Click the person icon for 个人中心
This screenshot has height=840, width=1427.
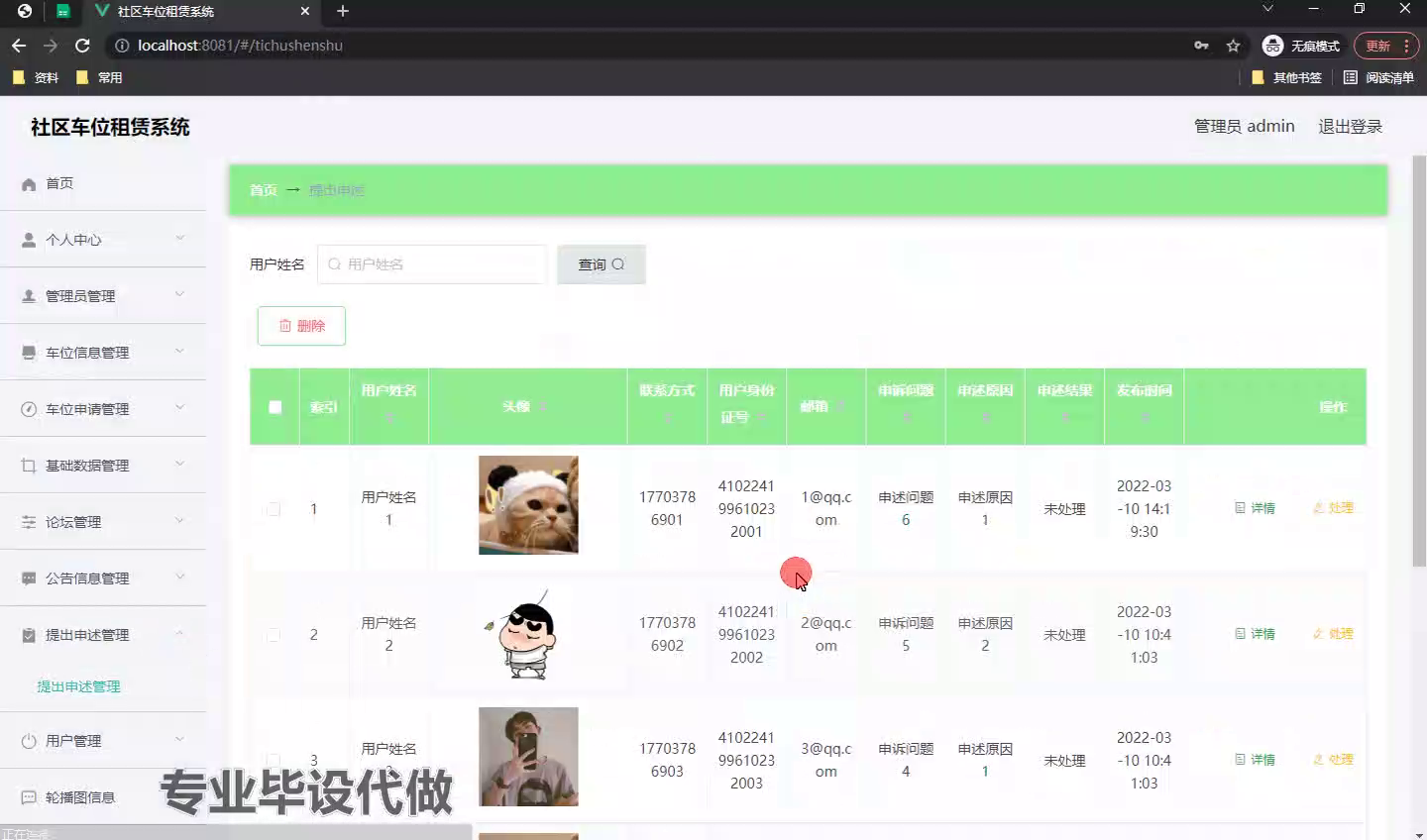[x=29, y=241]
